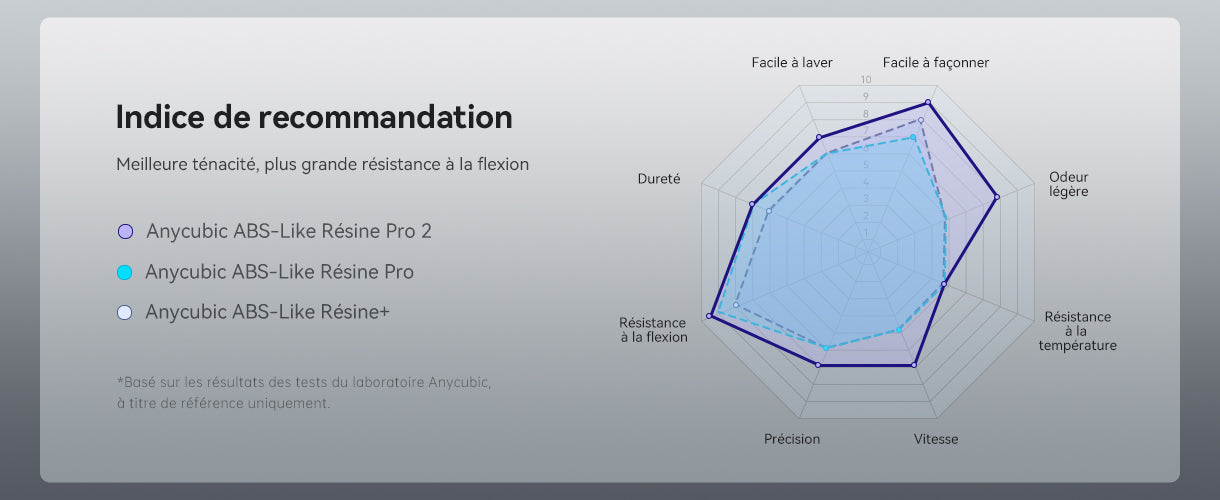Select the "Anycubic ABS-Like Résine Pro 2" legend label
Screen dimensions: 1220x500
tap(288, 232)
